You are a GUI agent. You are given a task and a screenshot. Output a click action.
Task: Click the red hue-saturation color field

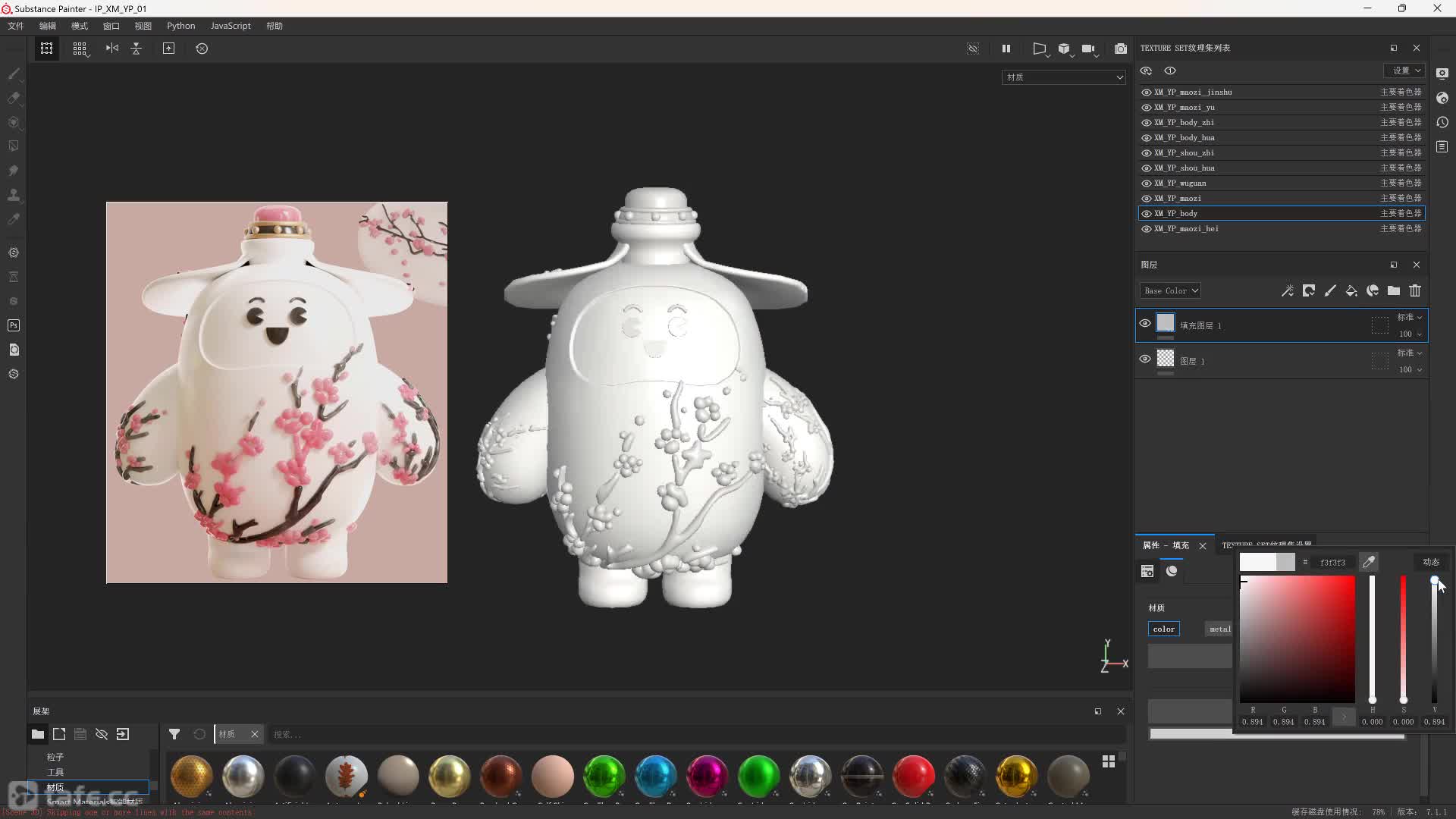(1297, 639)
